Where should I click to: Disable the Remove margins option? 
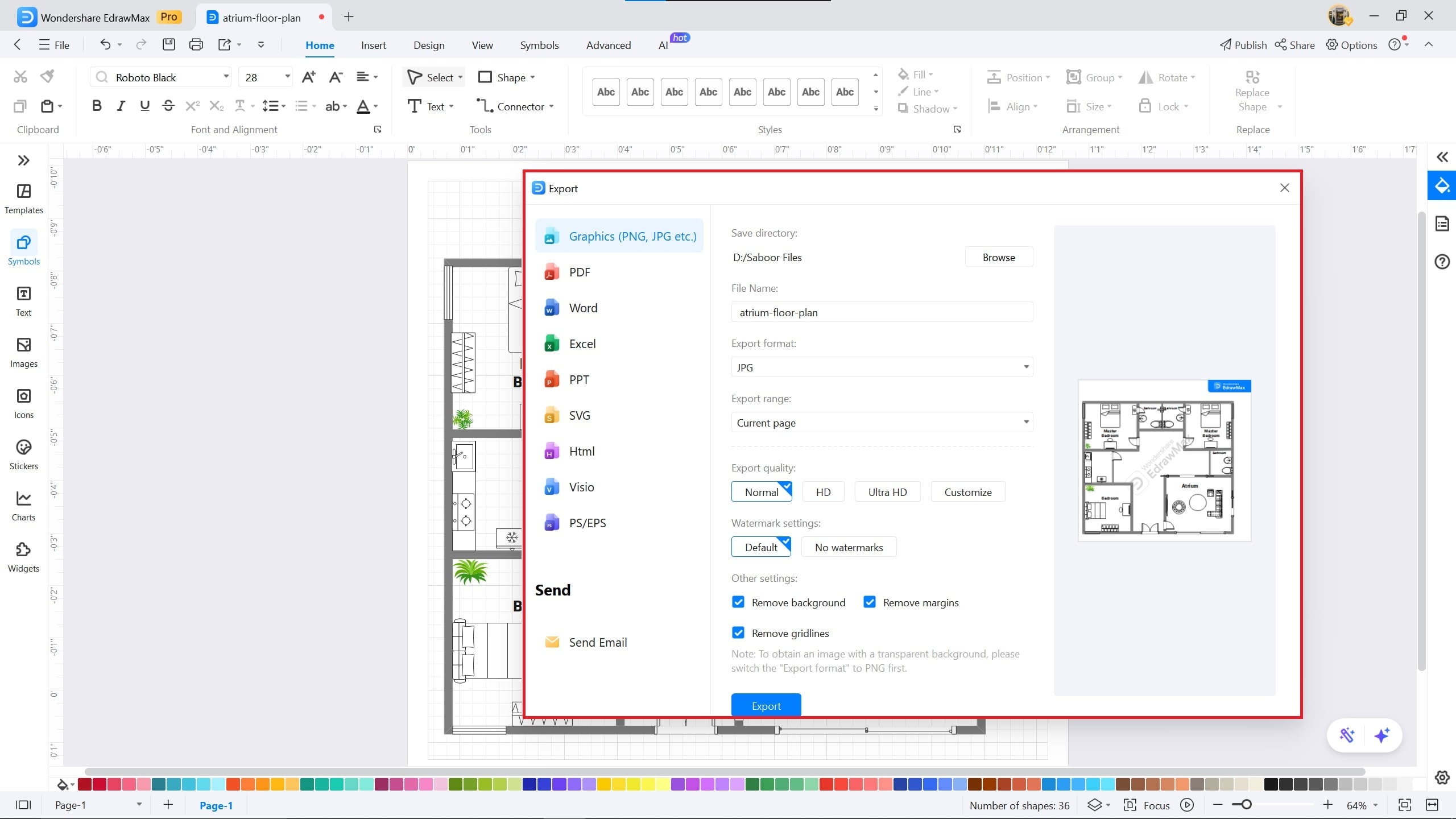point(870,602)
